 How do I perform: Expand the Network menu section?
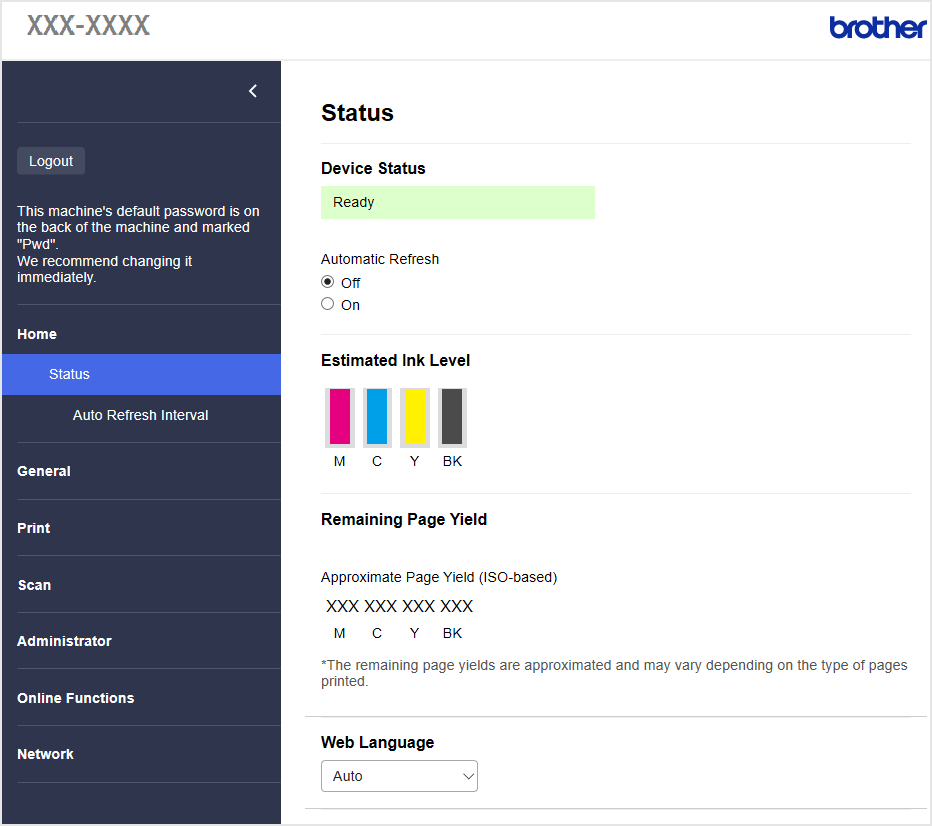point(45,754)
